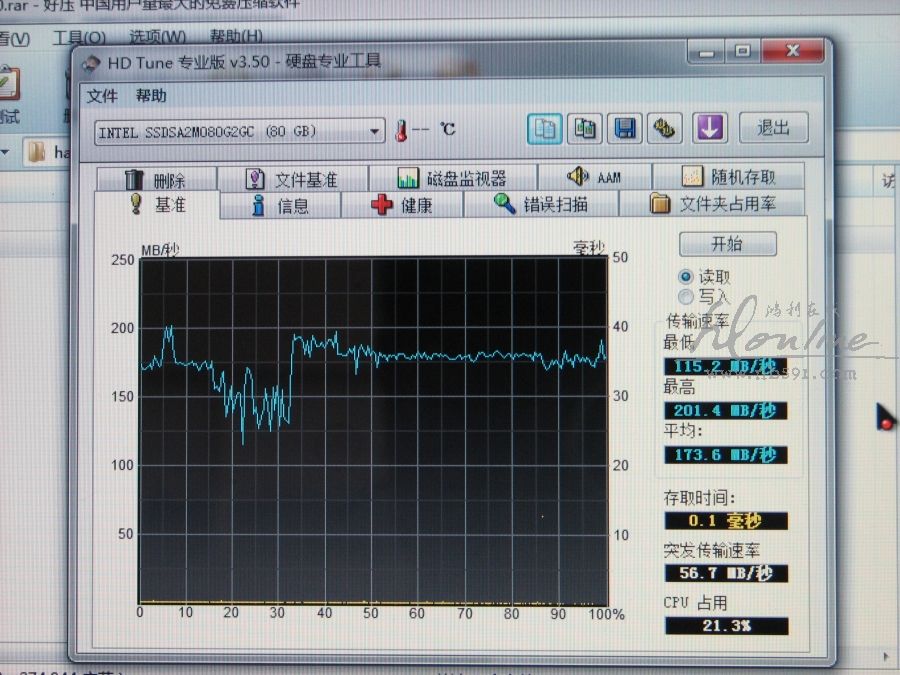Viewport: 900px width, 675px height.
Task: Switch to the 随机存取 random access tab
Action: pyautogui.click(x=729, y=178)
